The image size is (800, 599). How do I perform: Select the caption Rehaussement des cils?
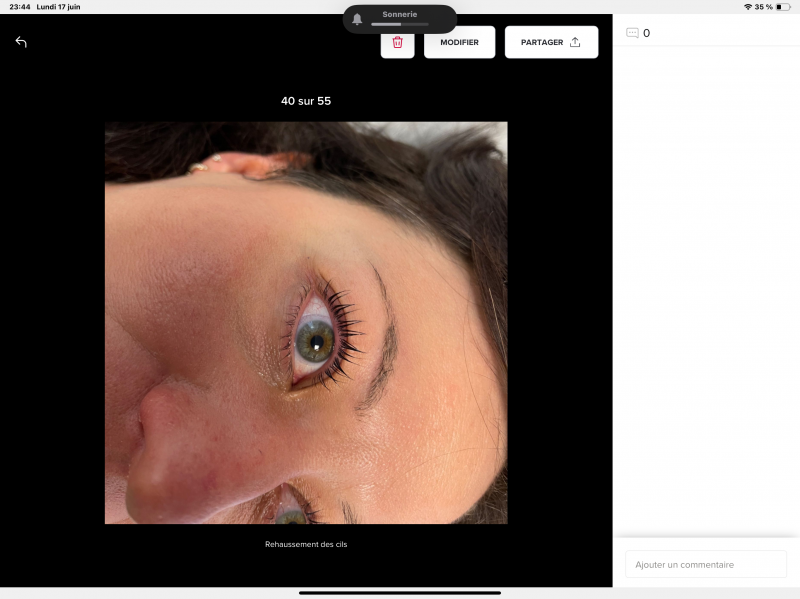[x=306, y=544]
